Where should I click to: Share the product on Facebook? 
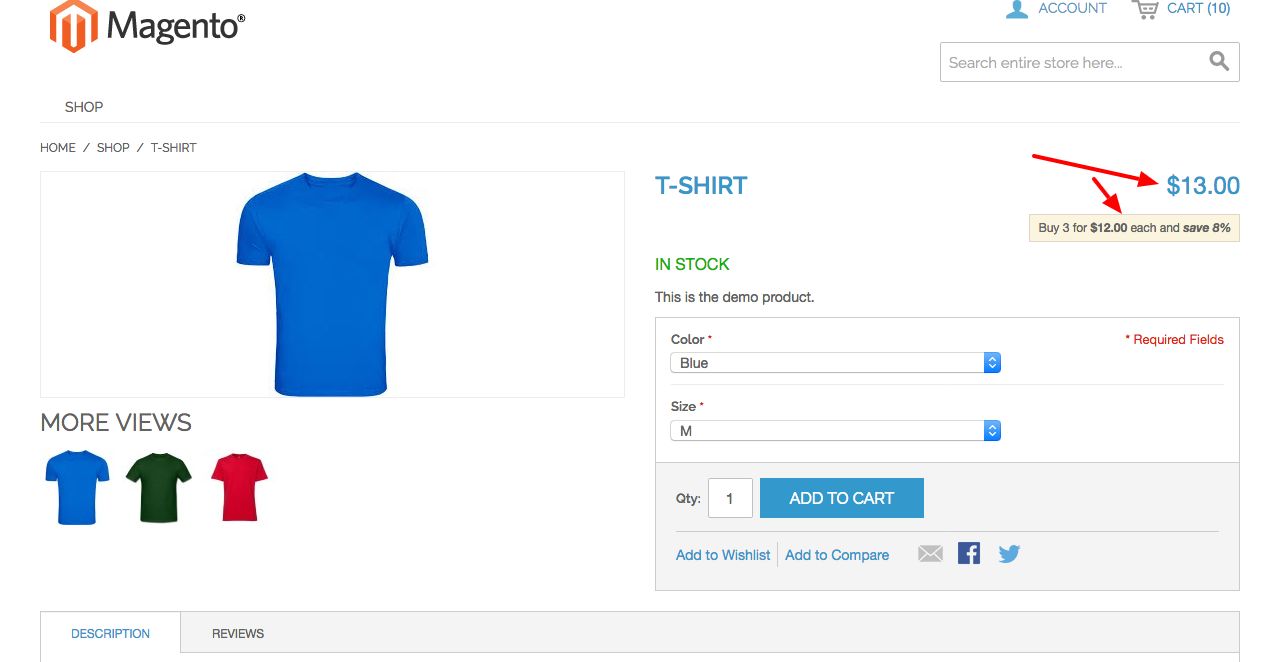[x=969, y=553]
